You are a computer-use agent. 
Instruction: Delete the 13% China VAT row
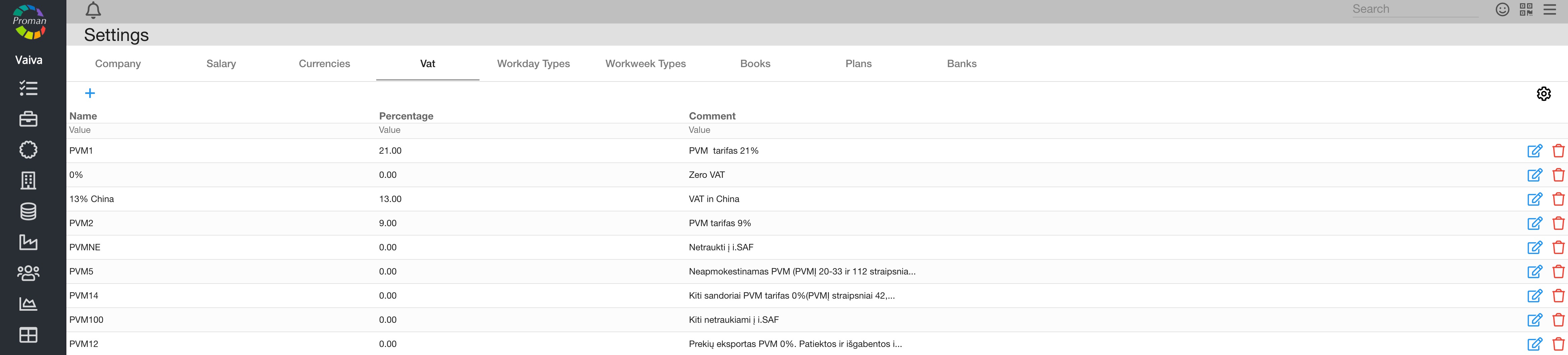[1558, 199]
